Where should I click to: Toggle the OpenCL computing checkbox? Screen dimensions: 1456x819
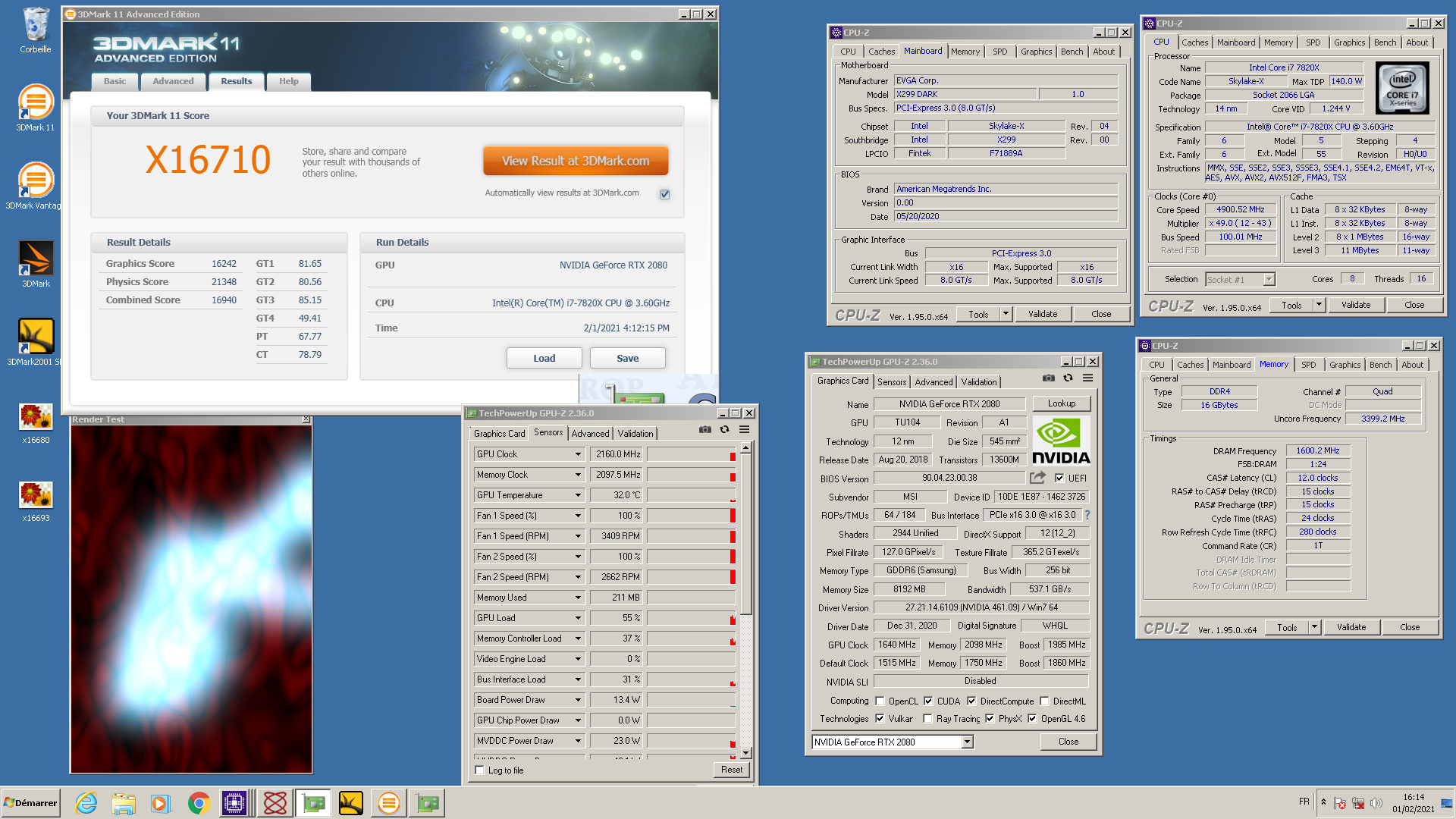point(880,701)
